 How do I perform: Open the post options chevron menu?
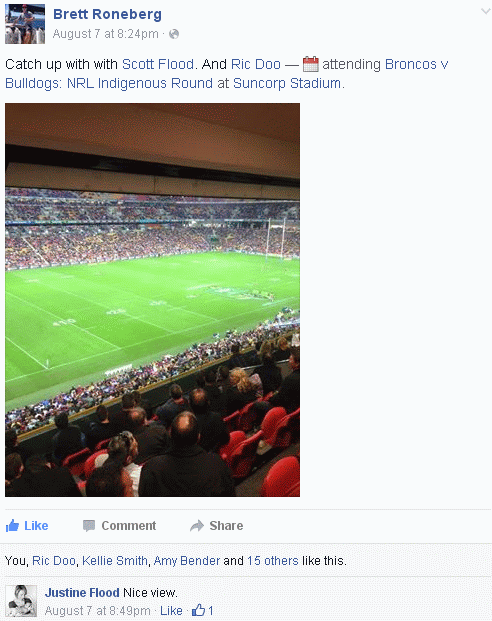(486, 11)
